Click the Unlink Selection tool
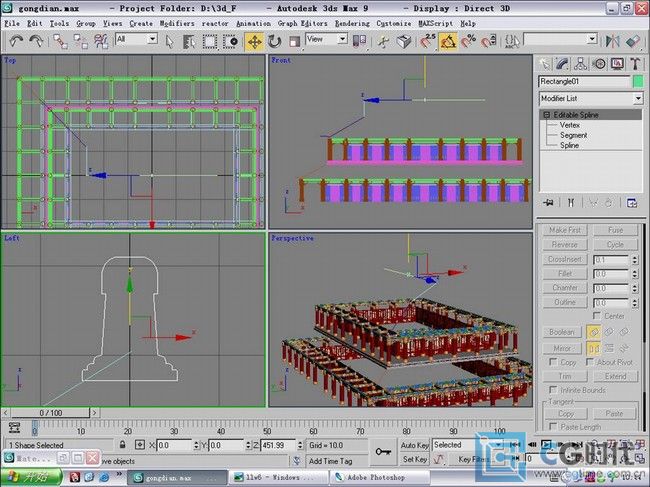The image size is (650, 487). [80, 41]
